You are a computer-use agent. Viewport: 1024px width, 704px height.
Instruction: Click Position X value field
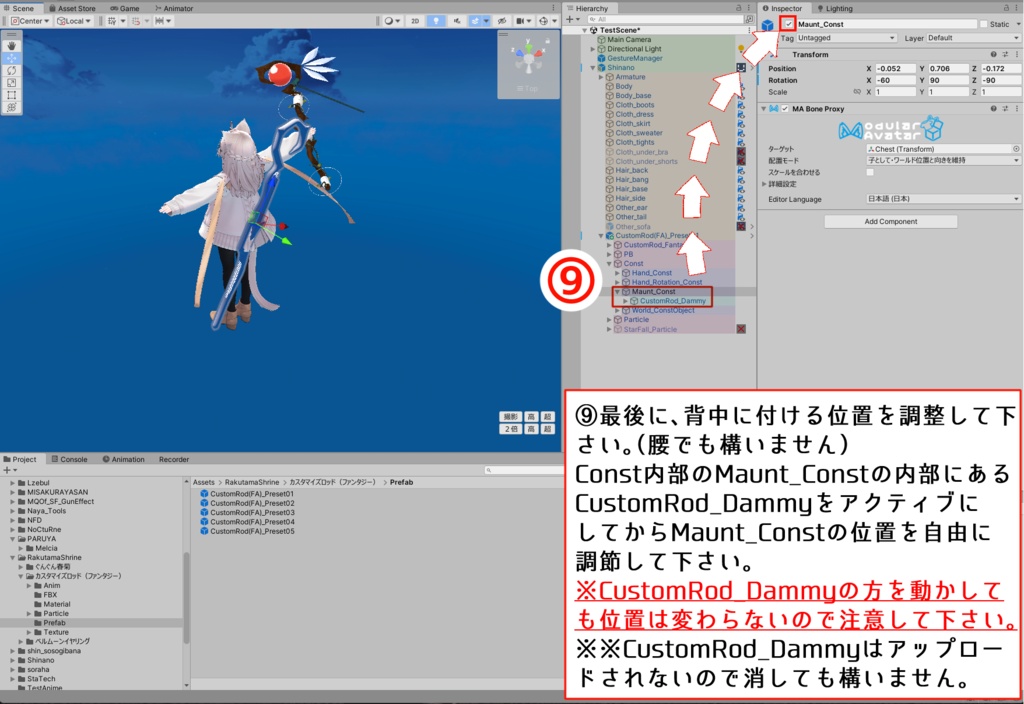894,68
